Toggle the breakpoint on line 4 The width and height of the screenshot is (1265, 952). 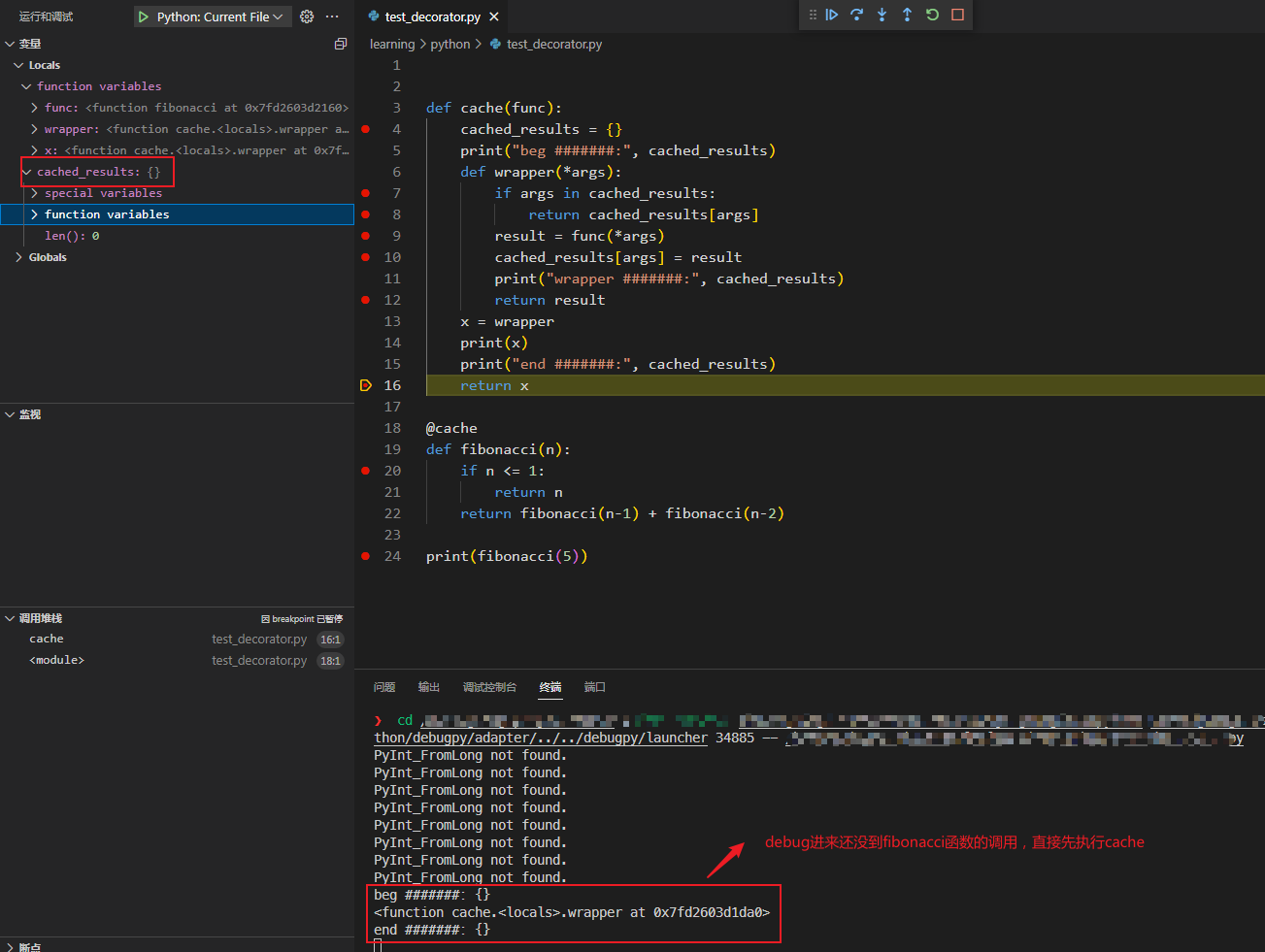coord(366,129)
